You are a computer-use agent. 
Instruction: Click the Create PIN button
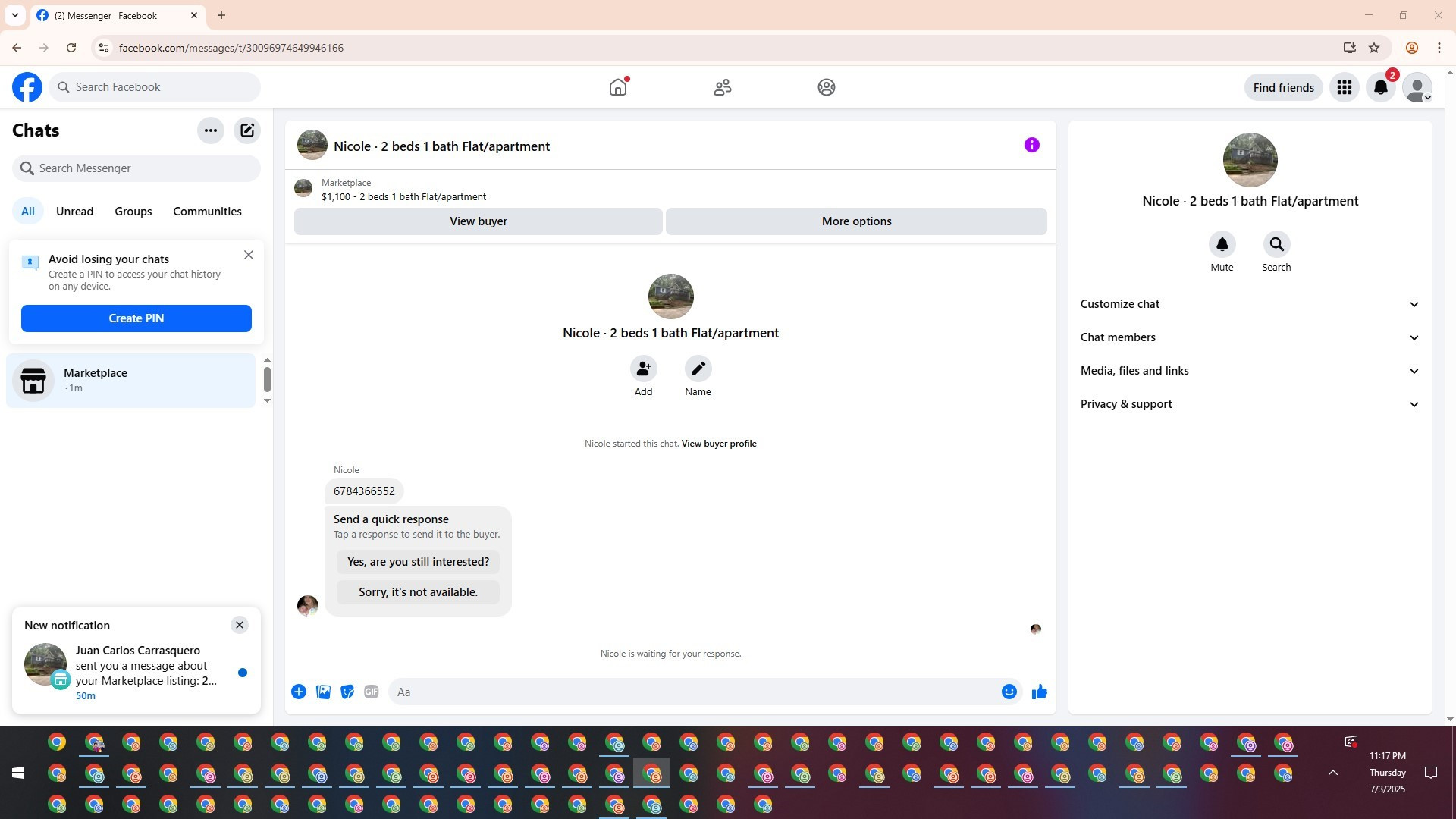136,318
